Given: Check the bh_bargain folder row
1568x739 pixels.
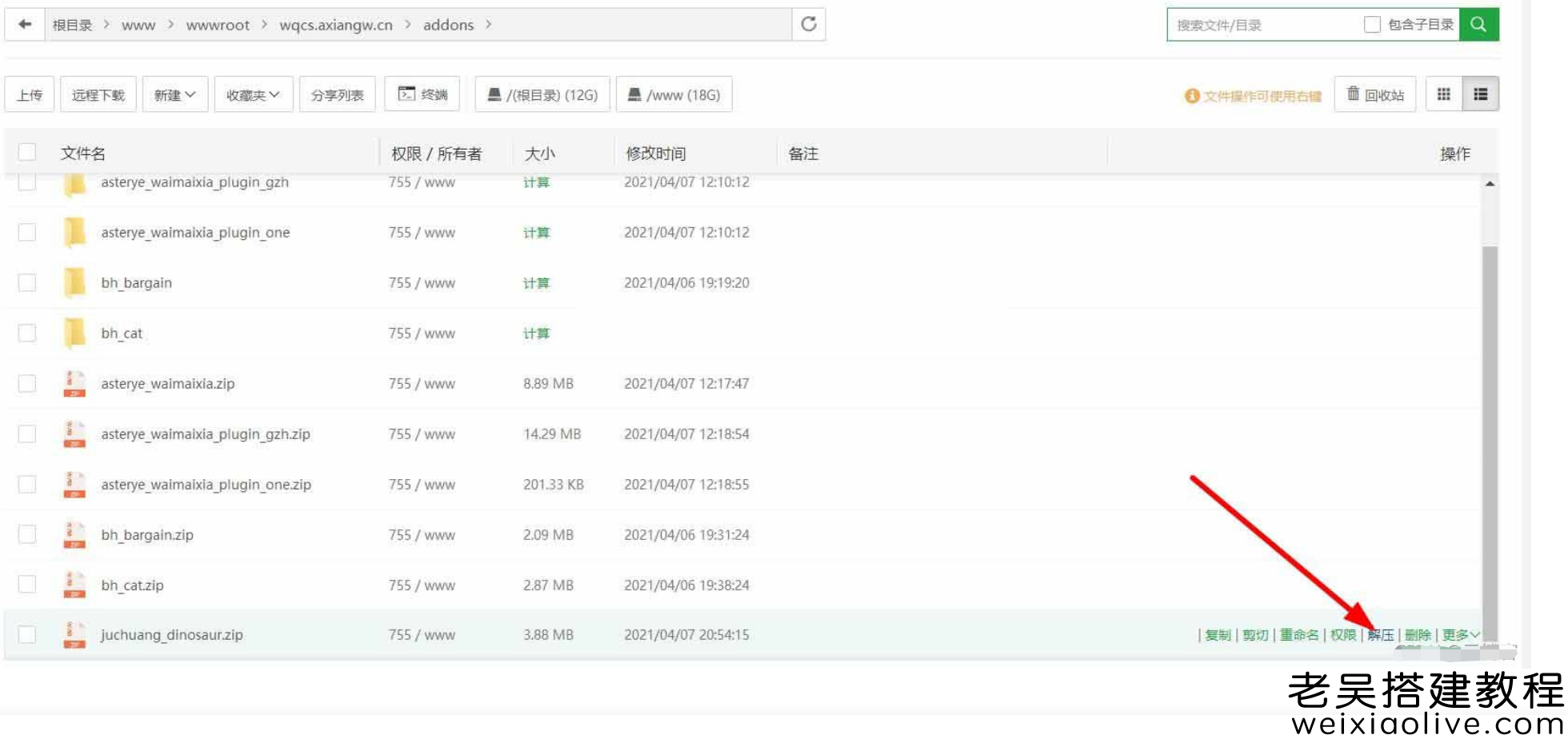Looking at the screenshot, I should [x=27, y=283].
